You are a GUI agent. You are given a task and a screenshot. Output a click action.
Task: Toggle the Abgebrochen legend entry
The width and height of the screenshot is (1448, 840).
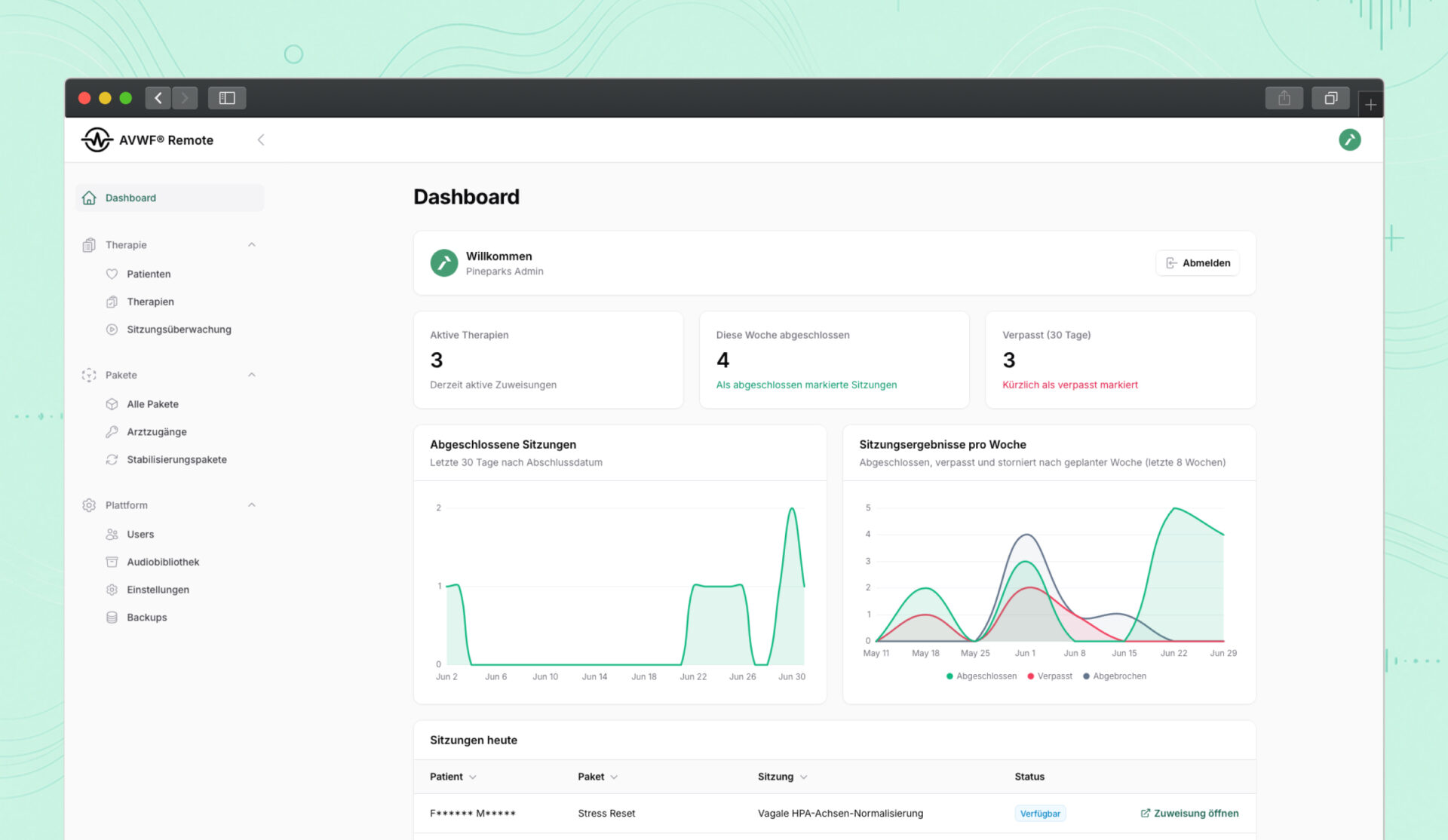pyautogui.click(x=1115, y=676)
